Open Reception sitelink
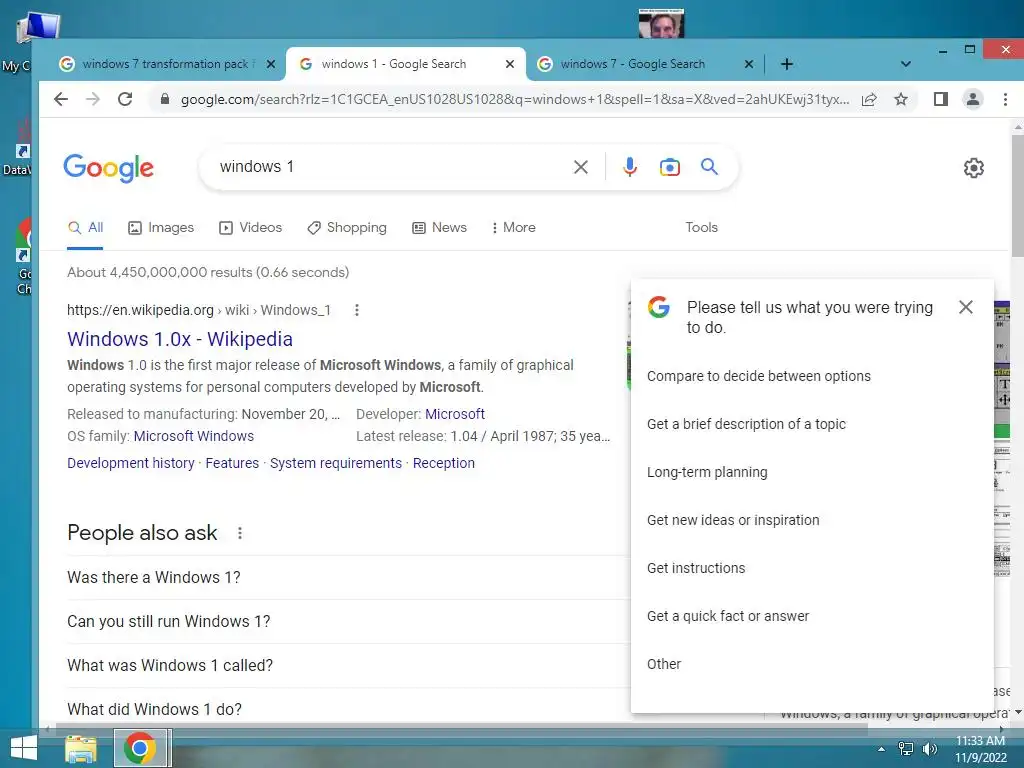The height and width of the screenshot is (768, 1024). click(443, 463)
